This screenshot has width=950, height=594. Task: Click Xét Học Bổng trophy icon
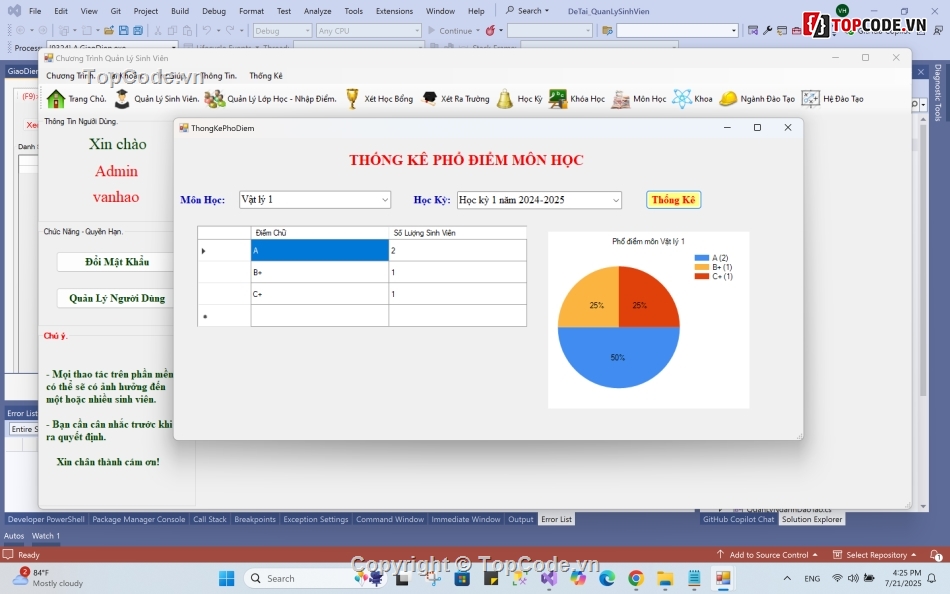[x=352, y=99]
